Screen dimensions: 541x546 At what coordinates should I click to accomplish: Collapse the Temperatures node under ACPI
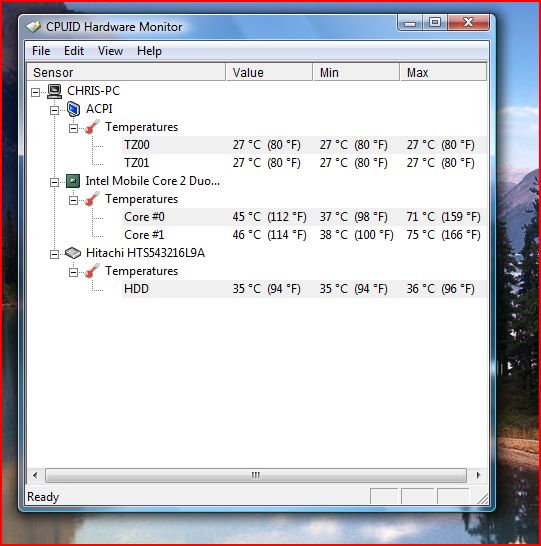click(73, 128)
